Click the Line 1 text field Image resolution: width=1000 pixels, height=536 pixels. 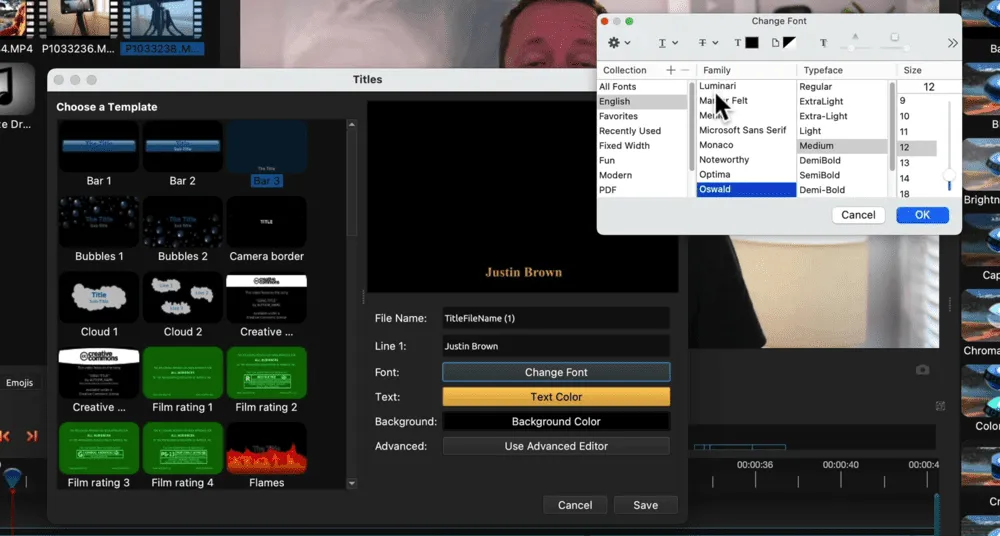pos(556,346)
